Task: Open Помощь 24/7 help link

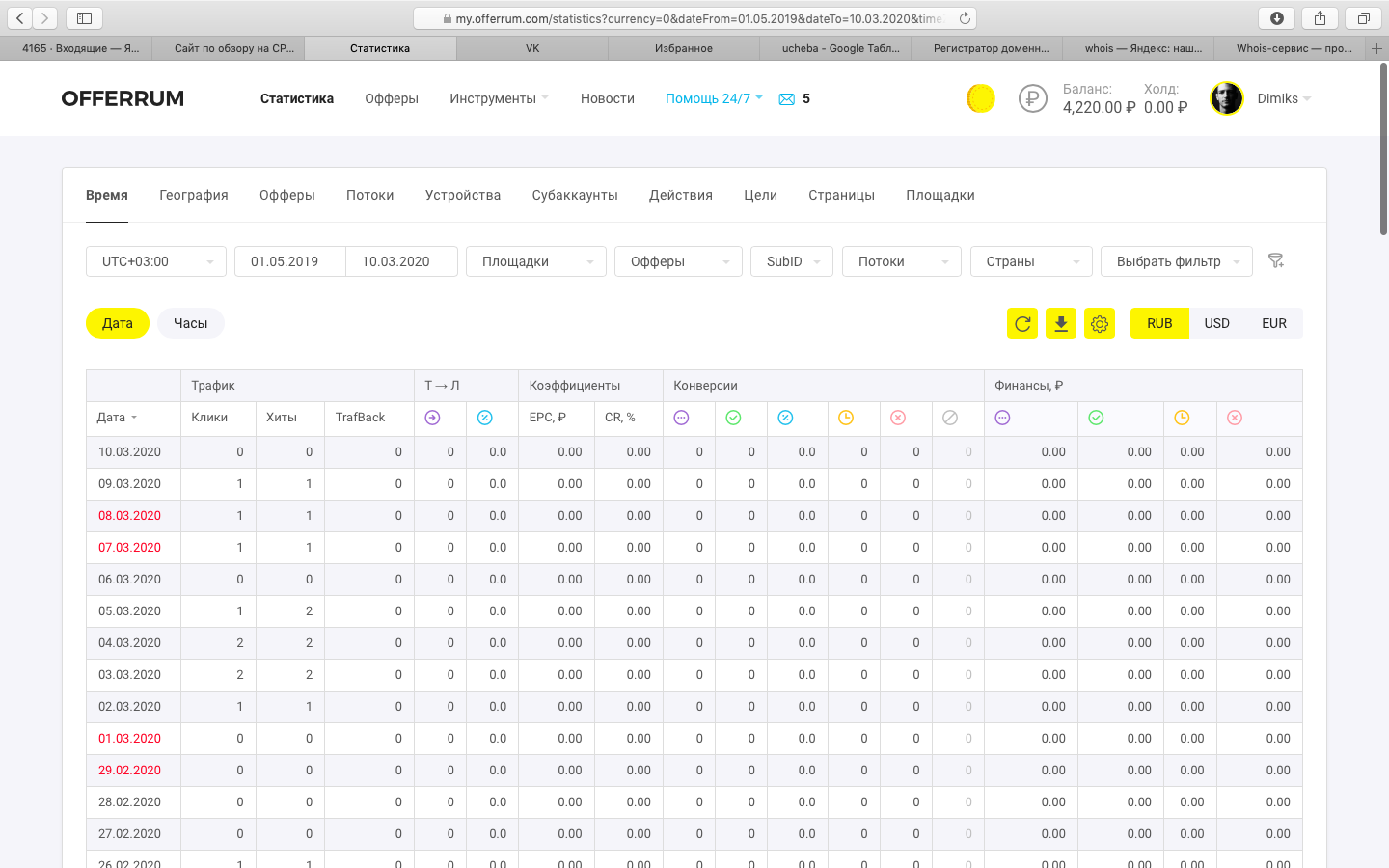Action: pos(708,98)
